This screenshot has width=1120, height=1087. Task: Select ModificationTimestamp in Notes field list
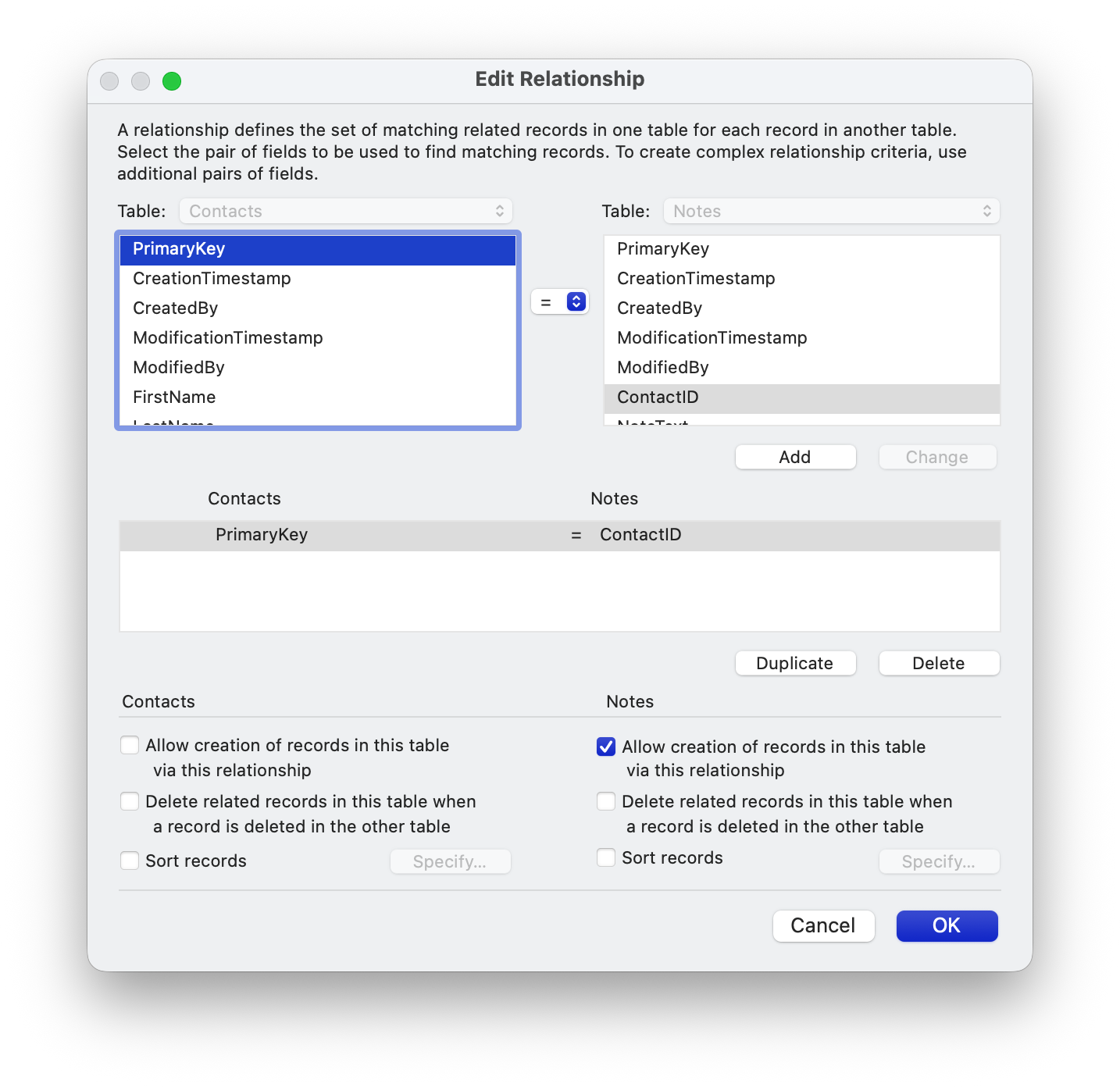802,338
